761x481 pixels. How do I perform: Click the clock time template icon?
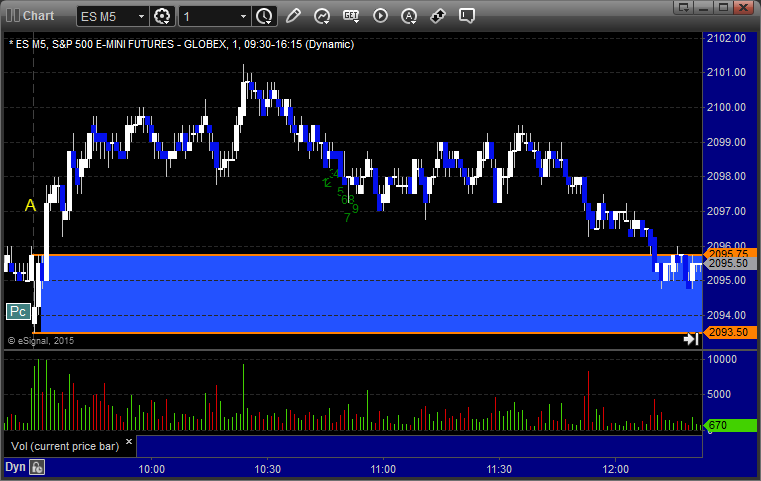pos(264,17)
